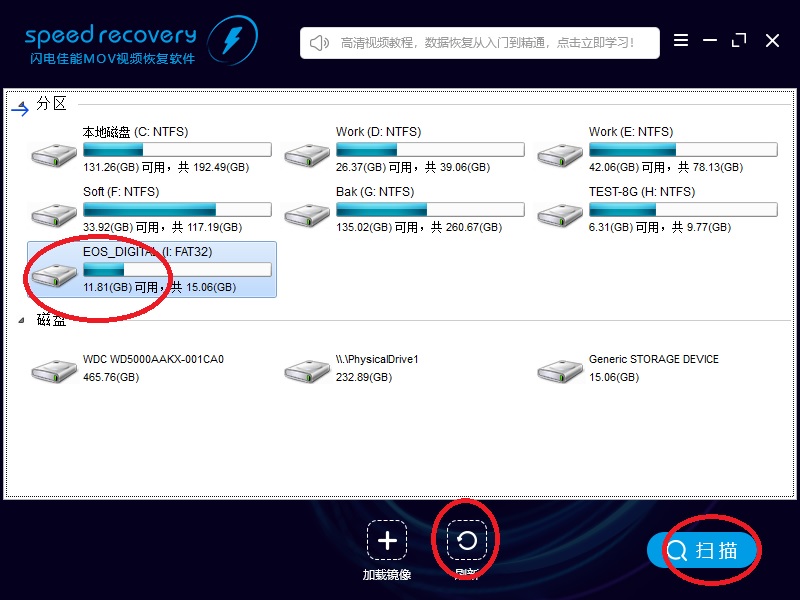Click the WDC WD5000AAKX physical disk icon
Image resolution: width=800 pixels, height=600 pixels.
tap(54, 371)
